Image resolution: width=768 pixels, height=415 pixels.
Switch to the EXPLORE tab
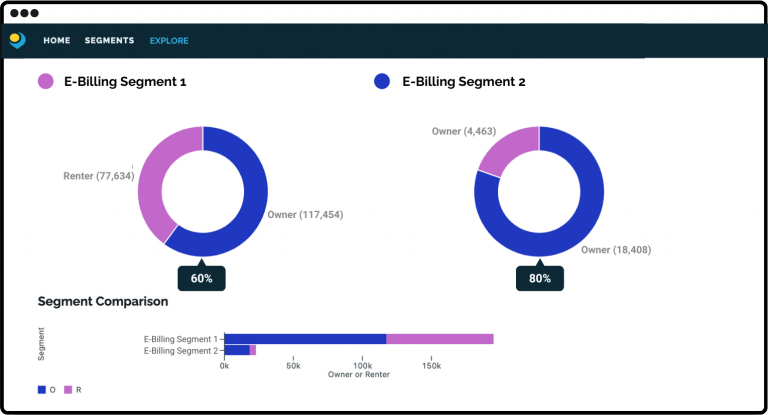point(169,41)
